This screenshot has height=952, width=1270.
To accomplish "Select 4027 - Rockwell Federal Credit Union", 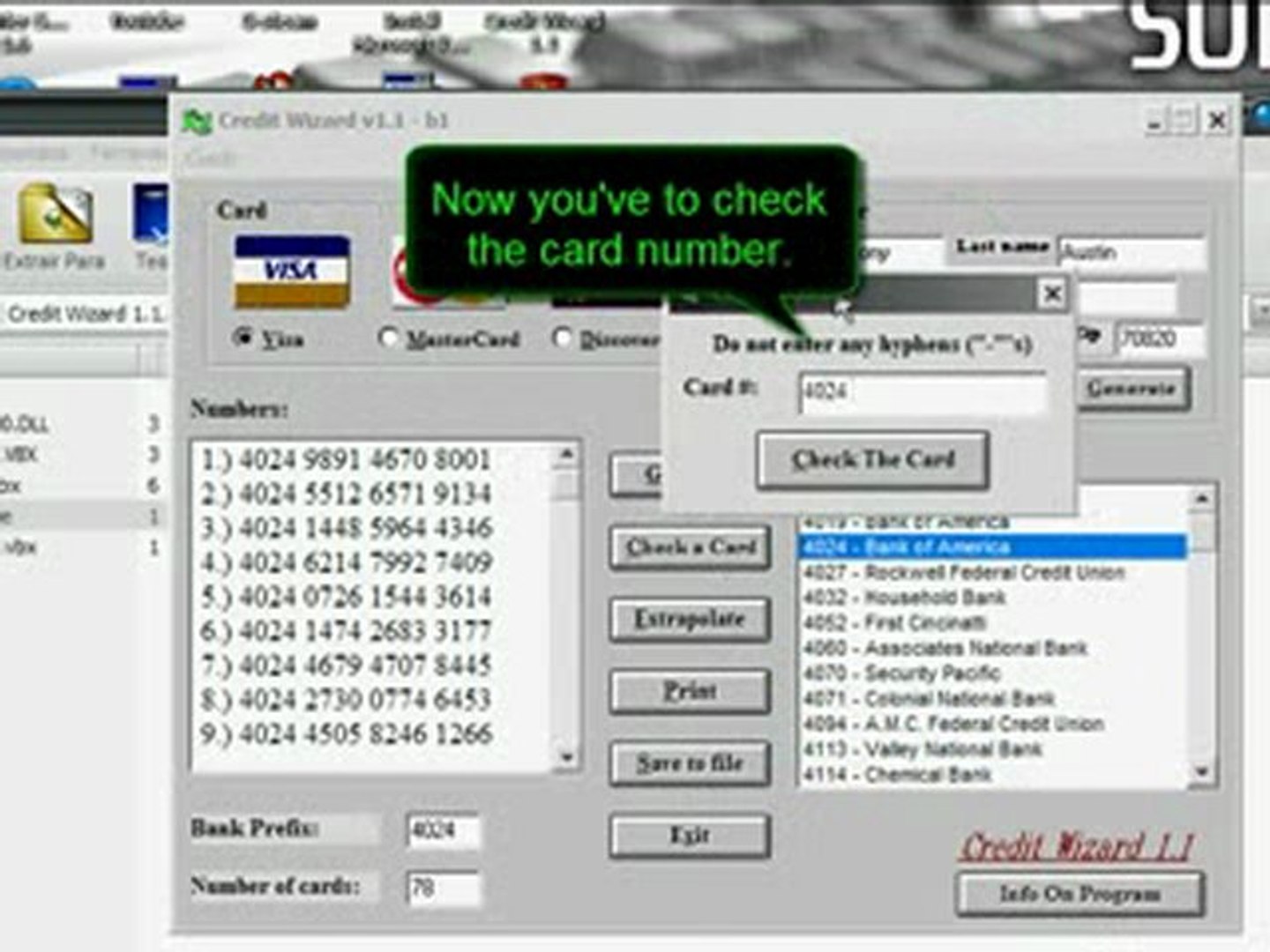I will pyautogui.click(x=992, y=572).
